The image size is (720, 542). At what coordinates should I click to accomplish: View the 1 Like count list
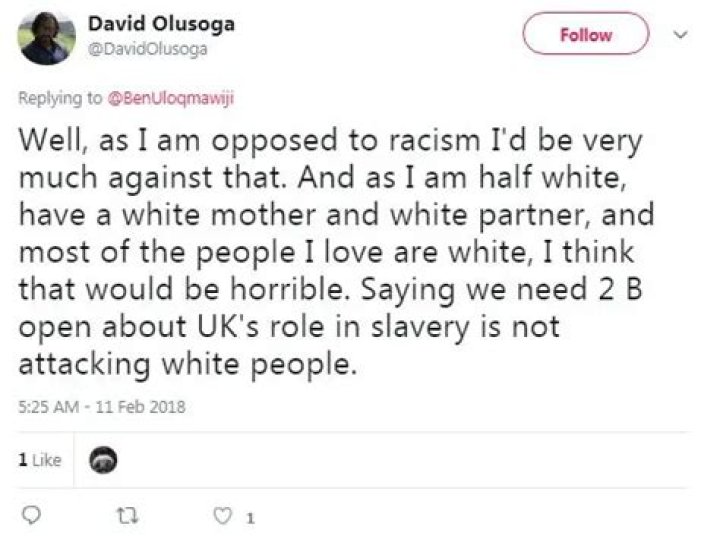click(x=39, y=460)
